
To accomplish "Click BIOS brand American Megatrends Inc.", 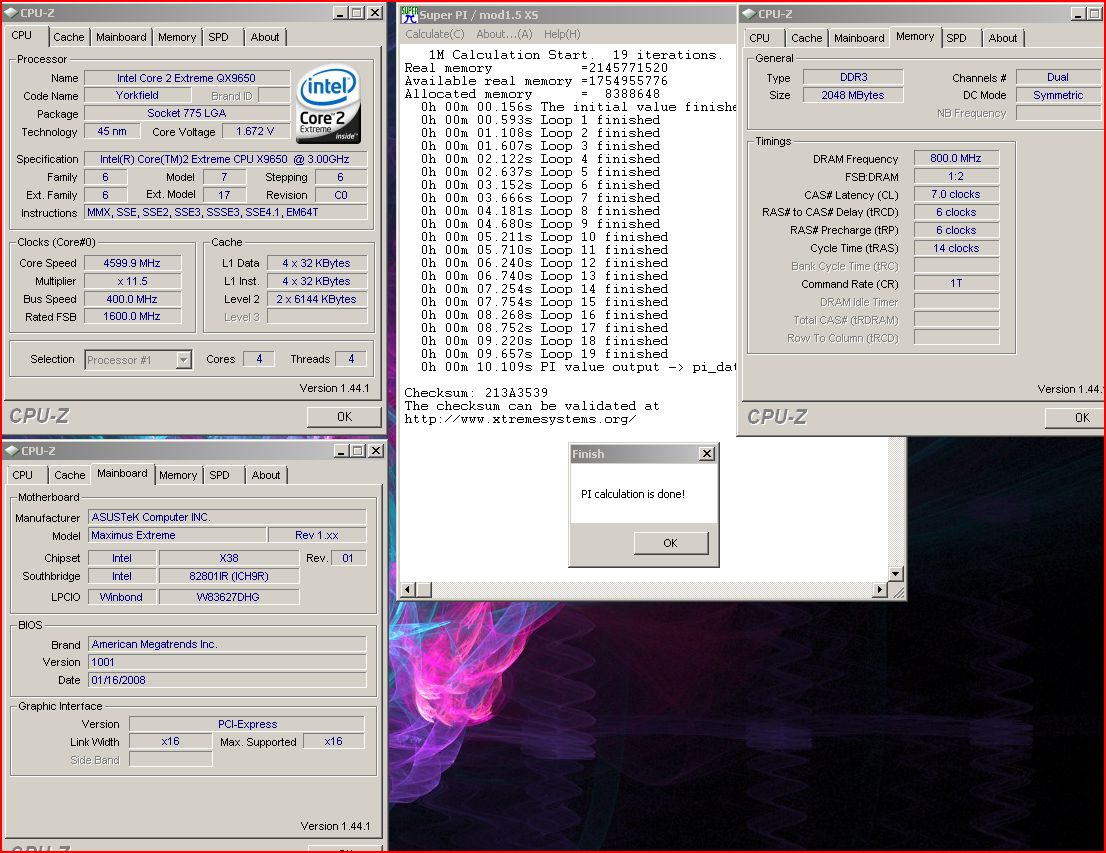I will [227, 644].
